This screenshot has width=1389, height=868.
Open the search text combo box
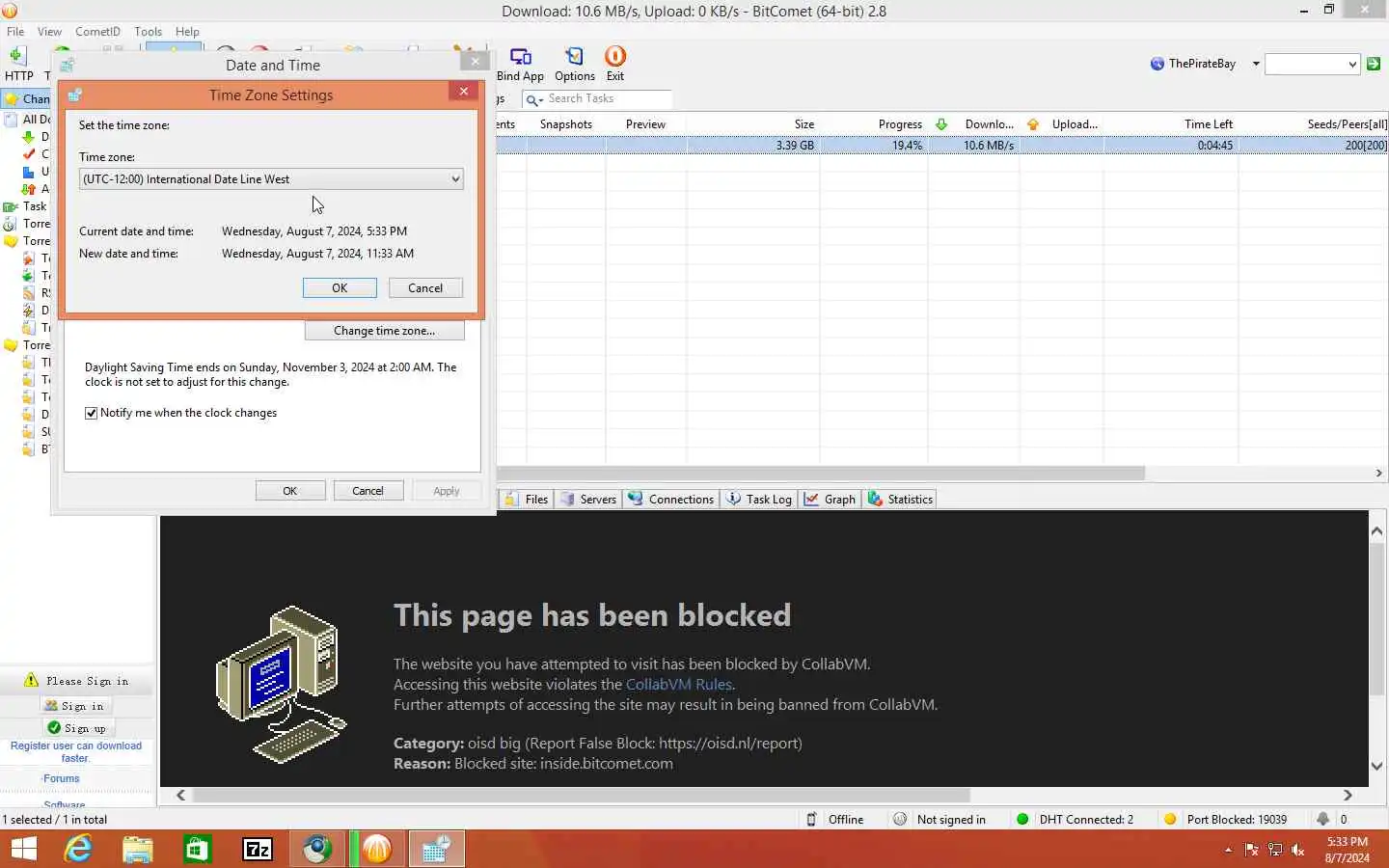coord(1312,64)
